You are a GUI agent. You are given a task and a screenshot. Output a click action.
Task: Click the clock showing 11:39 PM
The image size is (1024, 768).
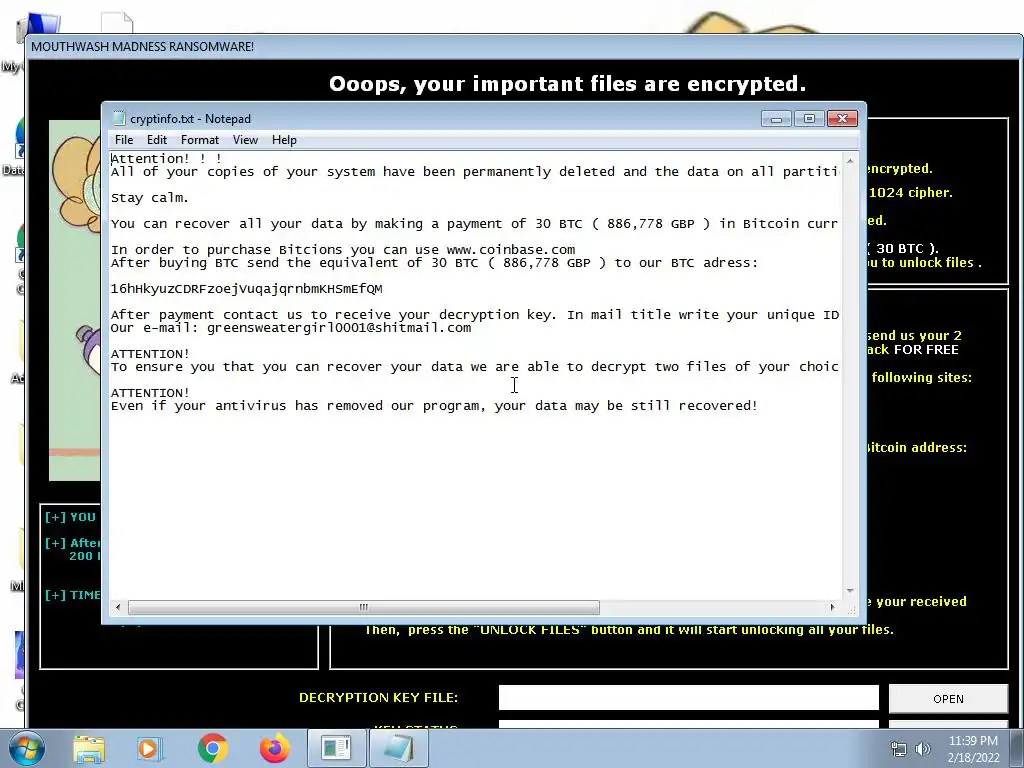[973, 741]
